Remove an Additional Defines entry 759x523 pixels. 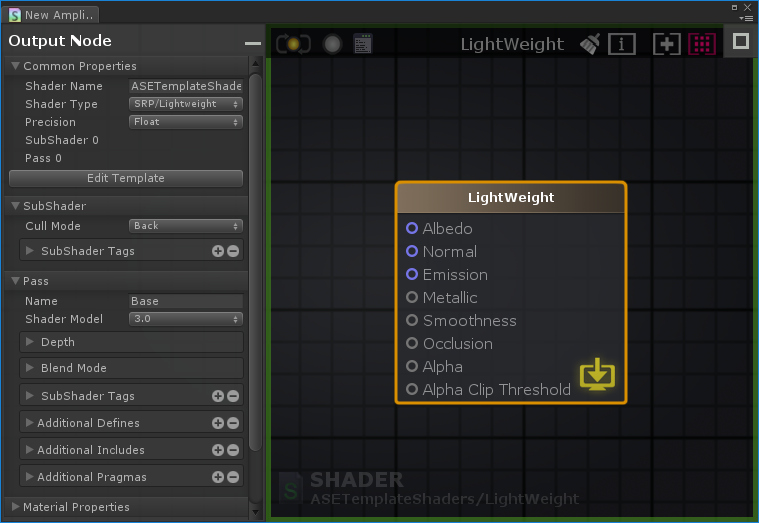tap(233, 423)
